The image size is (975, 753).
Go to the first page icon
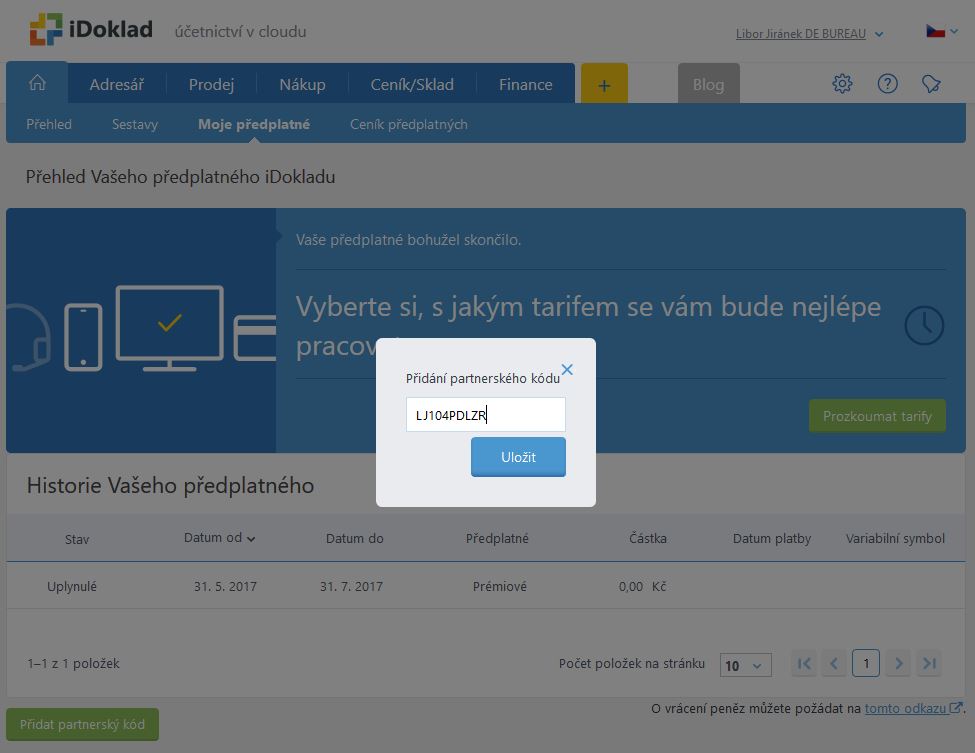803,663
